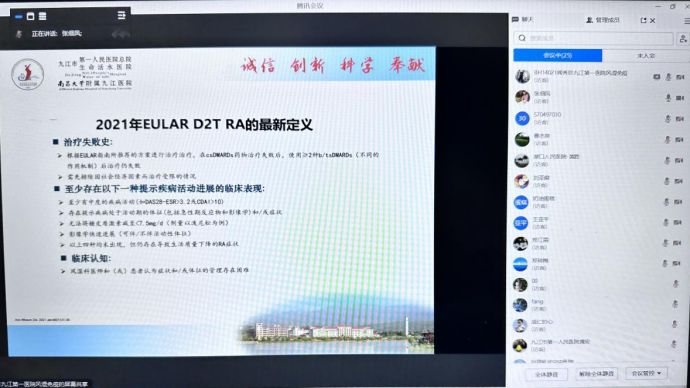This screenshot has height=388, width=690.
Task: Click the Unmute All button (解除全体静音)
Action: 596,374
